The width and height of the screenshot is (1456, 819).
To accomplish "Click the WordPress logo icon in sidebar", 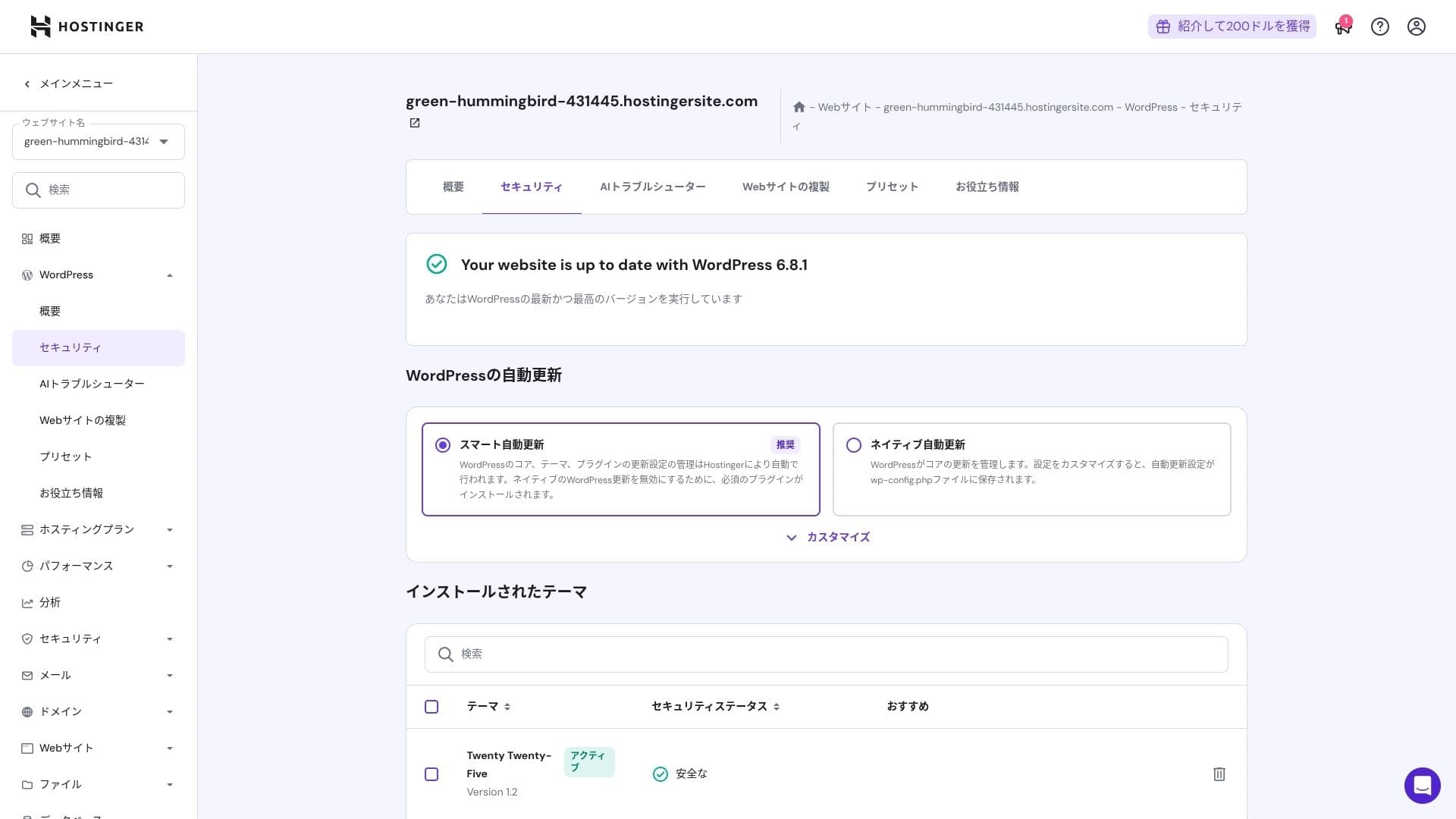I will [x=27, y=275].
